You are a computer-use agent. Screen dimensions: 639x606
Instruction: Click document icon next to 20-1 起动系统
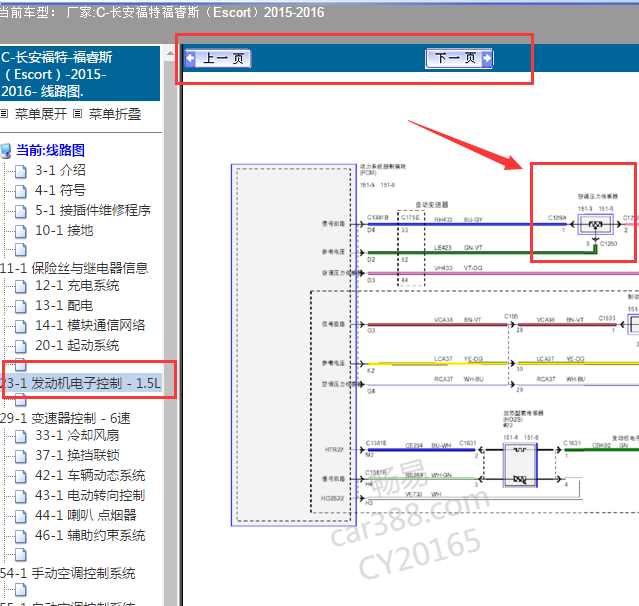pyautogui.click(x=21, y=346)
